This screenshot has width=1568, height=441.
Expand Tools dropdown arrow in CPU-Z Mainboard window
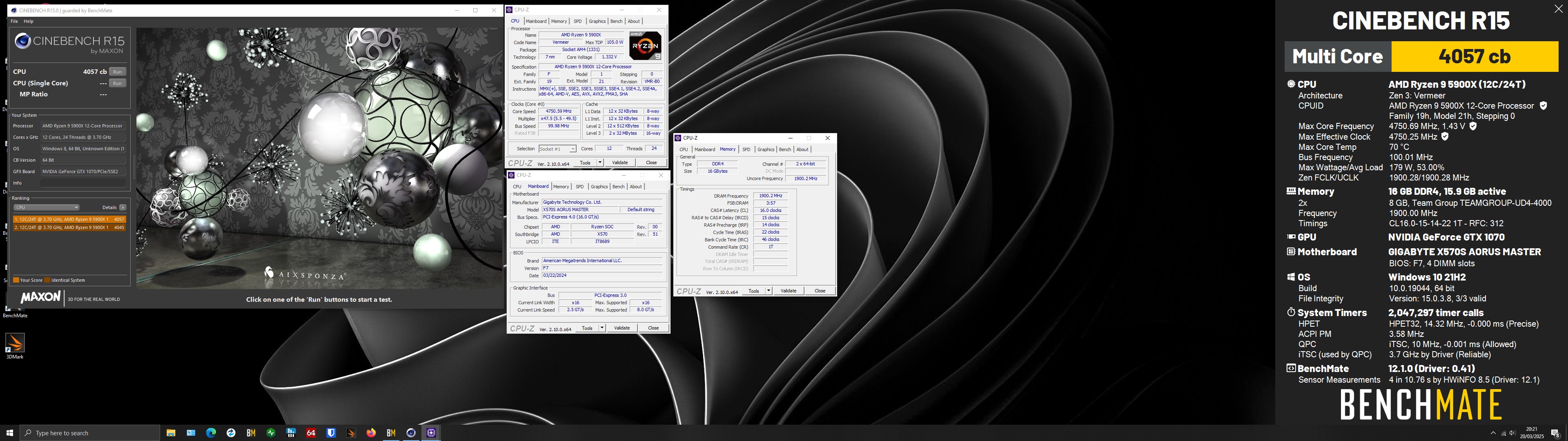pyautogui.click(x=602, y=328)
